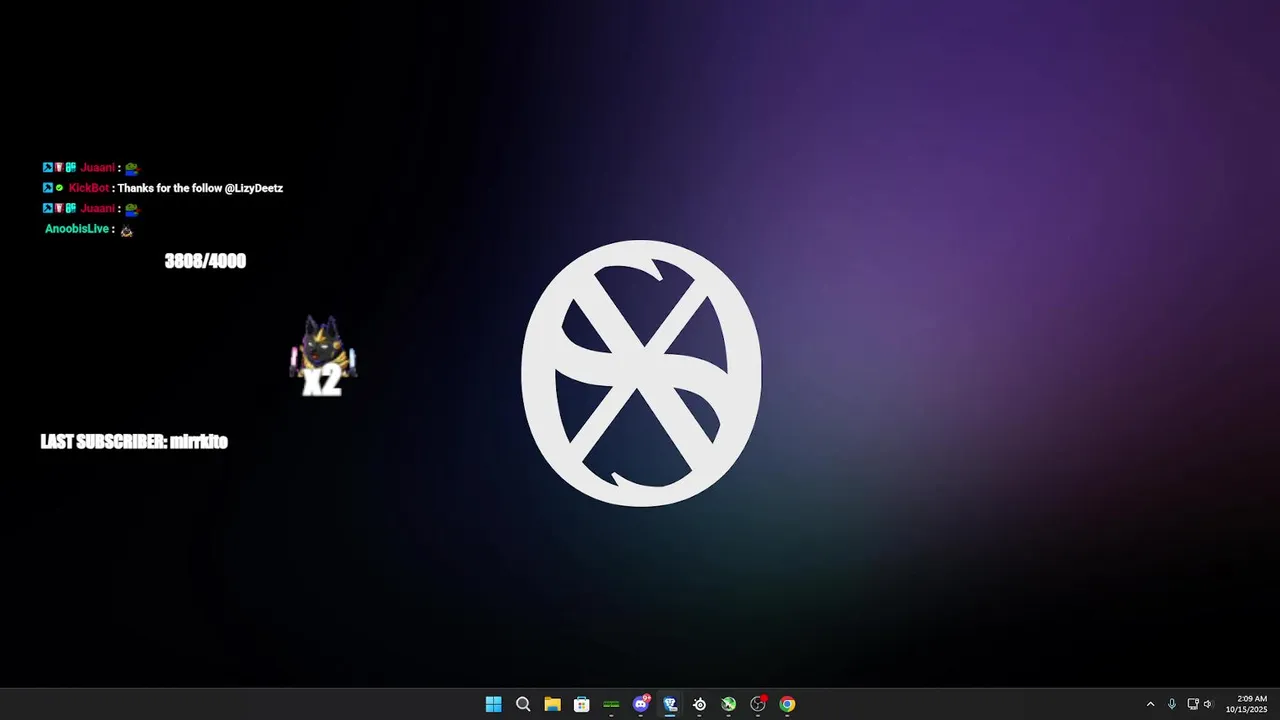This screenshot has height=720, width=1280.
Task: Open the clock showing 2:09 AM
Action: pyautogui.click(x=1247, y=704)
